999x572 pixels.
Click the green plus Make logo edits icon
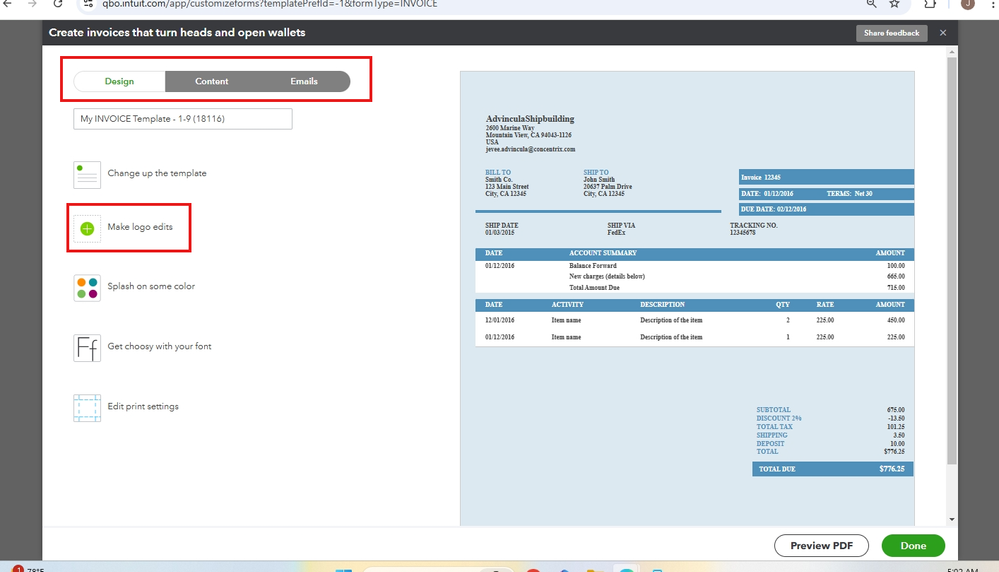(87, 228)
